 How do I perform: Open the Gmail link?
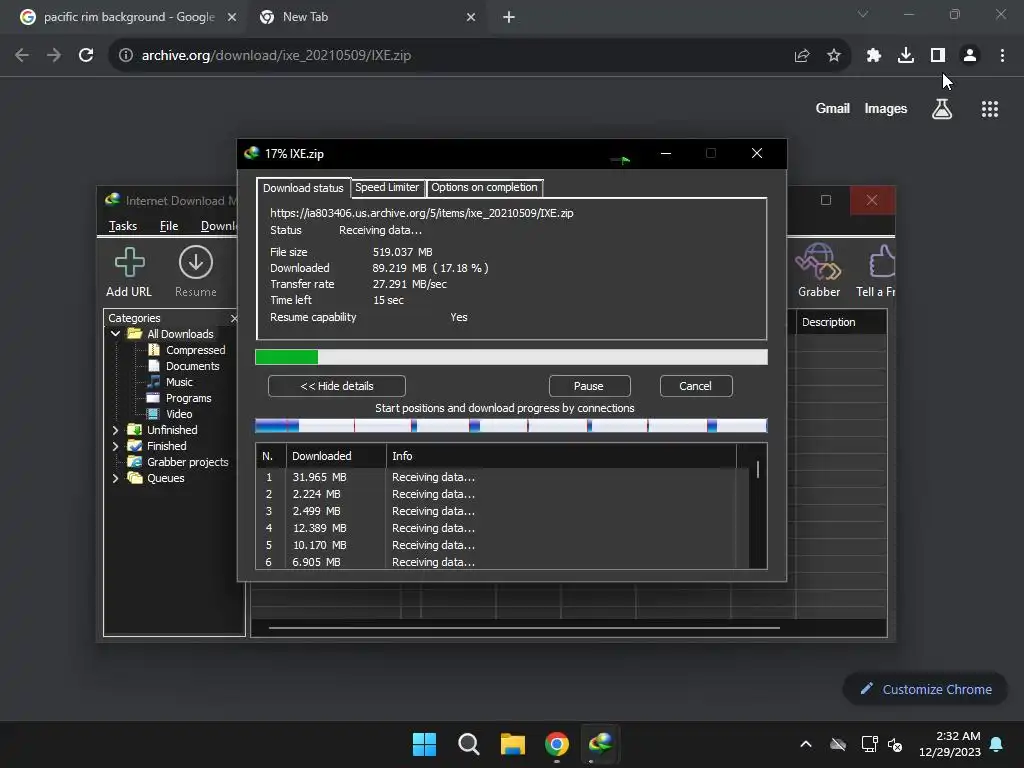click(832, 108)
